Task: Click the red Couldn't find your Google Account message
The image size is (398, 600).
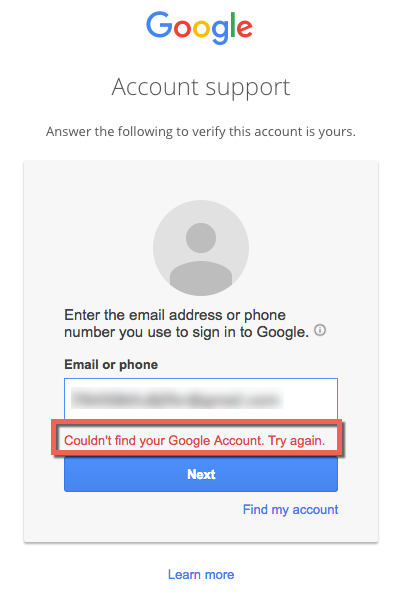Action: 194,440
